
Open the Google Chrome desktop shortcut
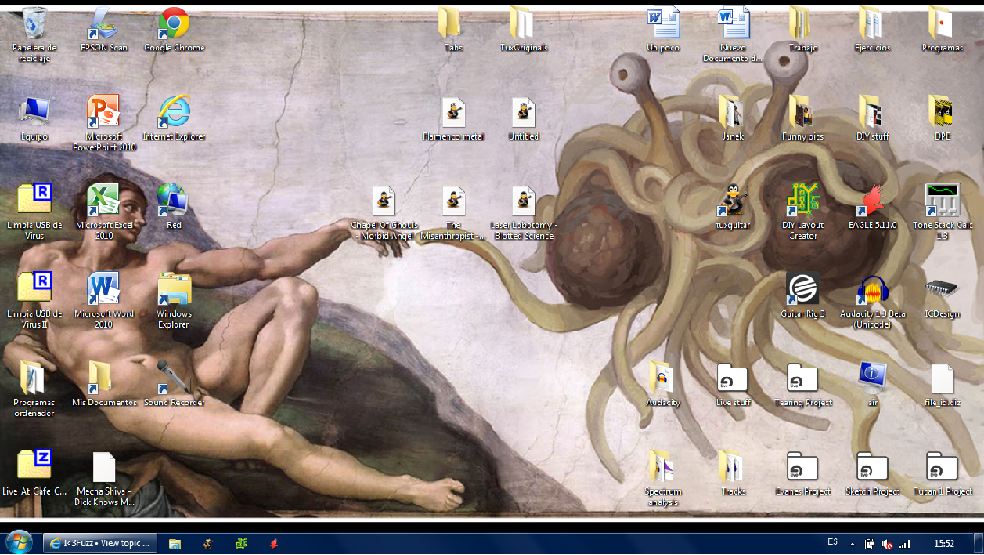(x=174, y=24)
